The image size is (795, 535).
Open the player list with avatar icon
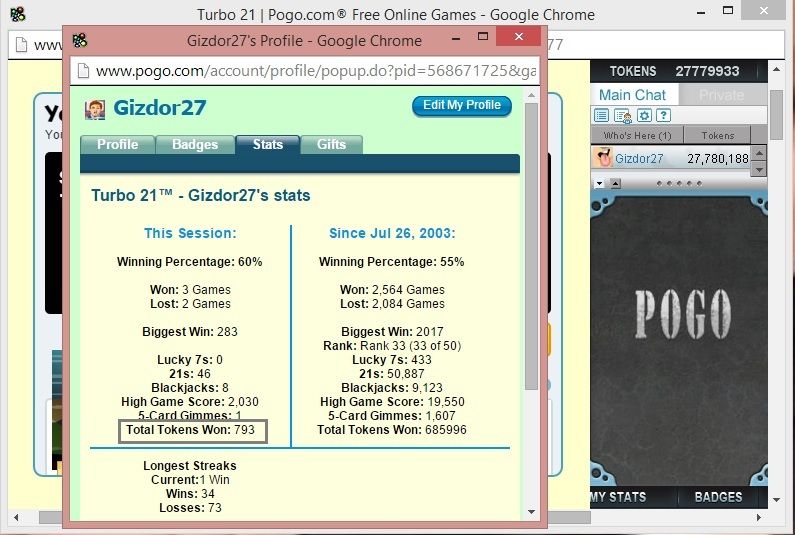point(622,116)
